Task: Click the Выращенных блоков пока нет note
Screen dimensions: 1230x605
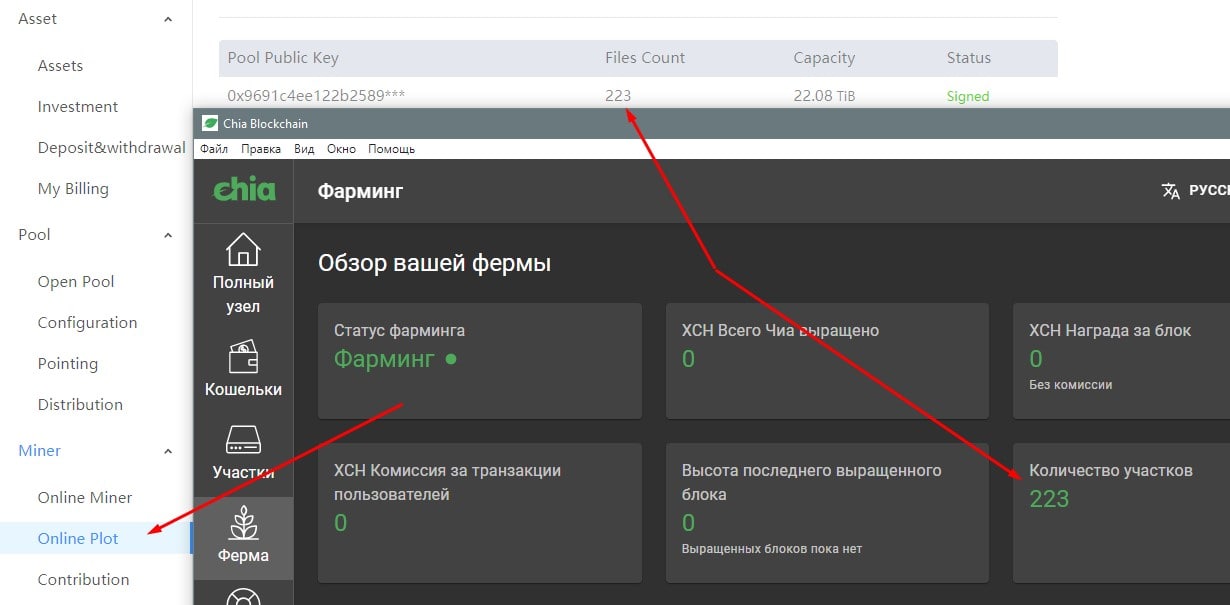Action: 772,548
